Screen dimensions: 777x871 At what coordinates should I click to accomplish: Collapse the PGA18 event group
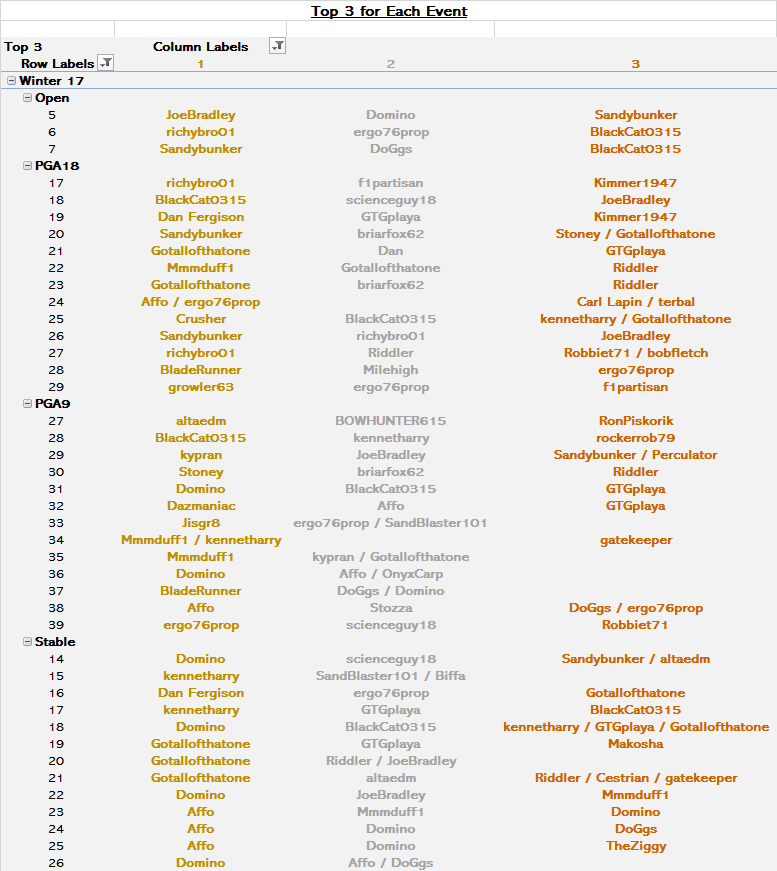point(27,166)
